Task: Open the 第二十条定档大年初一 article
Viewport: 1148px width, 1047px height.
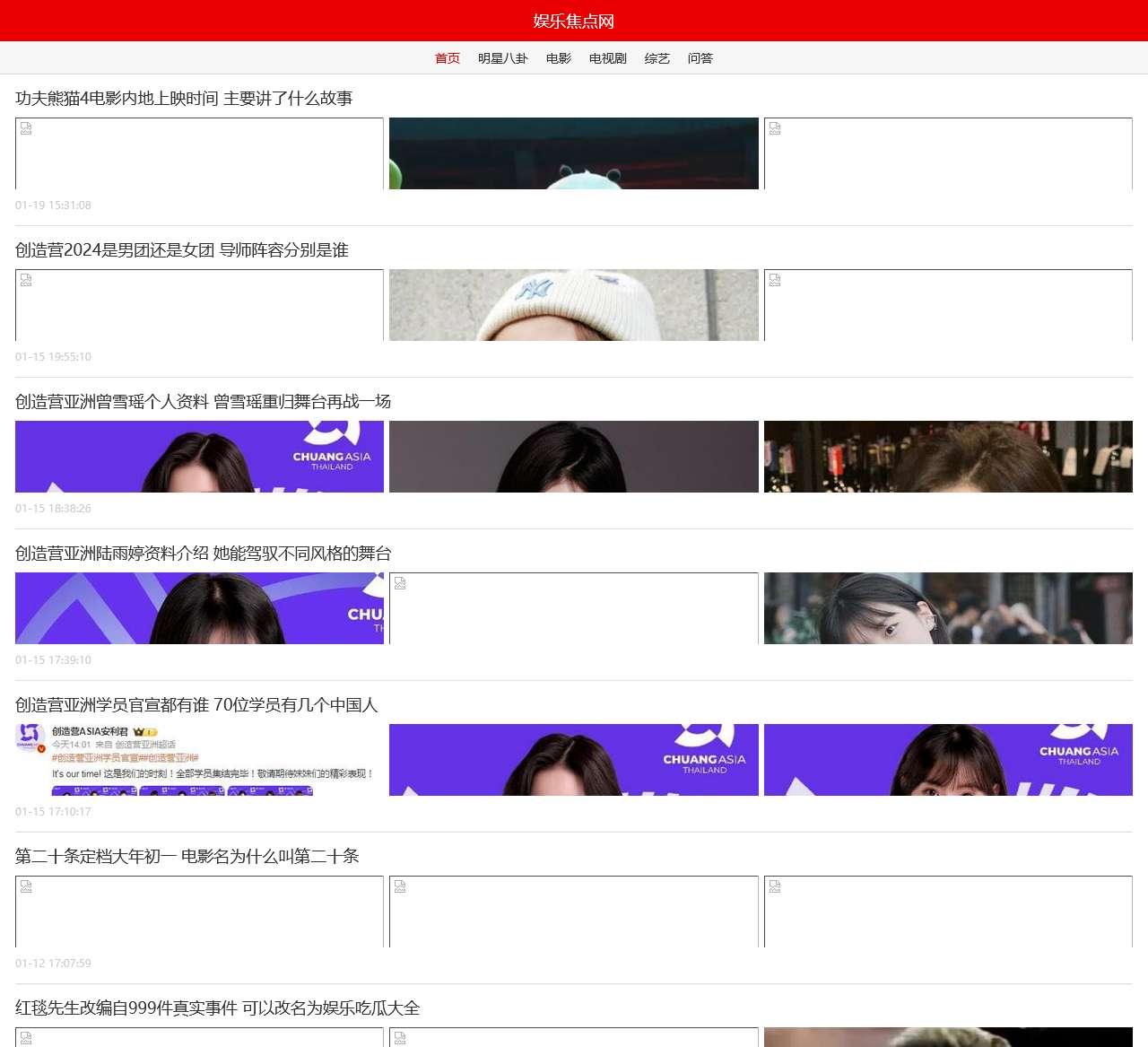Action: click(x=187, y=857)
